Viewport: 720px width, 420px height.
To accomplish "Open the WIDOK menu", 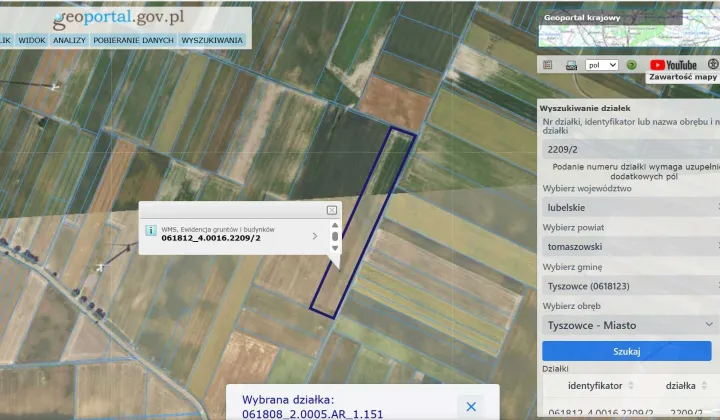I will 32,40.
